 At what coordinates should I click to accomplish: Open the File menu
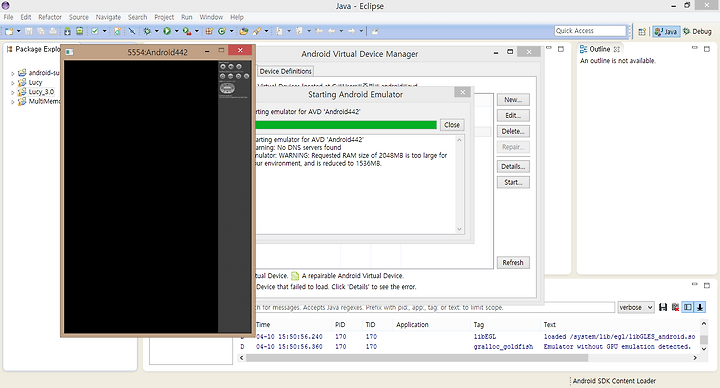point(8,17)
